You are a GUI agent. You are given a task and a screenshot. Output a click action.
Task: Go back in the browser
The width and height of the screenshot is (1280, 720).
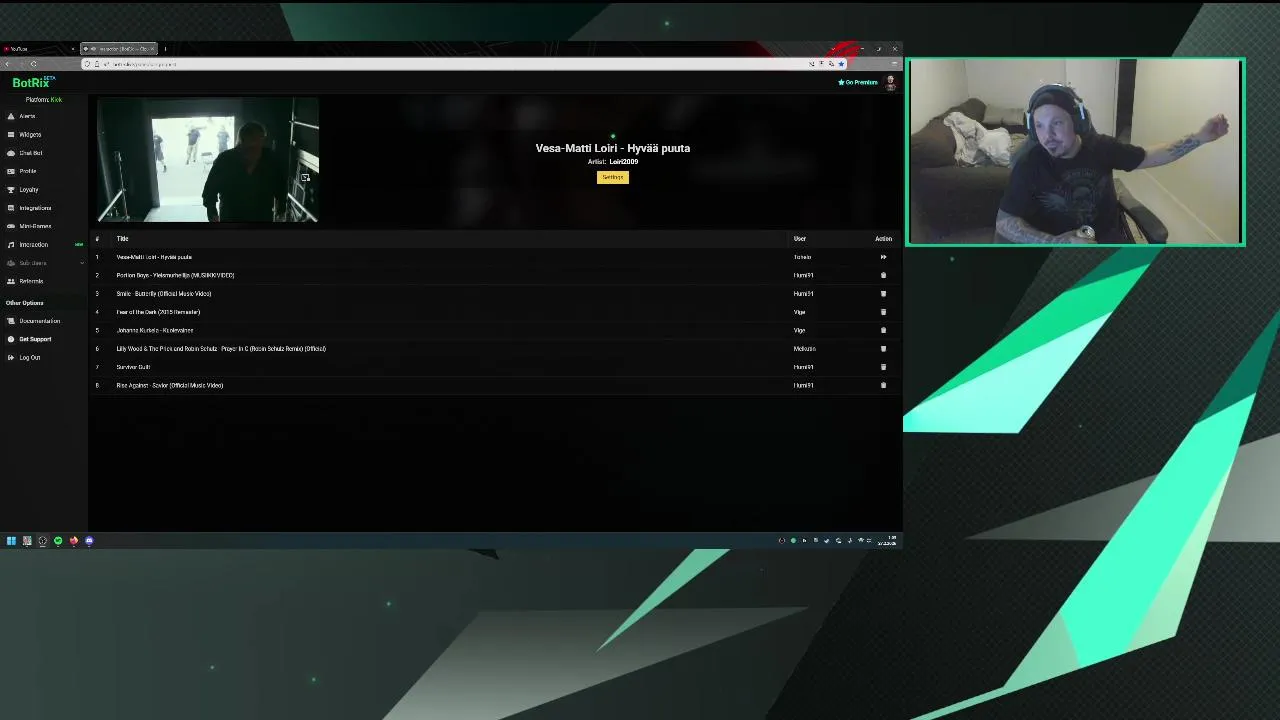pyautogui.click(x=7, y=64)
